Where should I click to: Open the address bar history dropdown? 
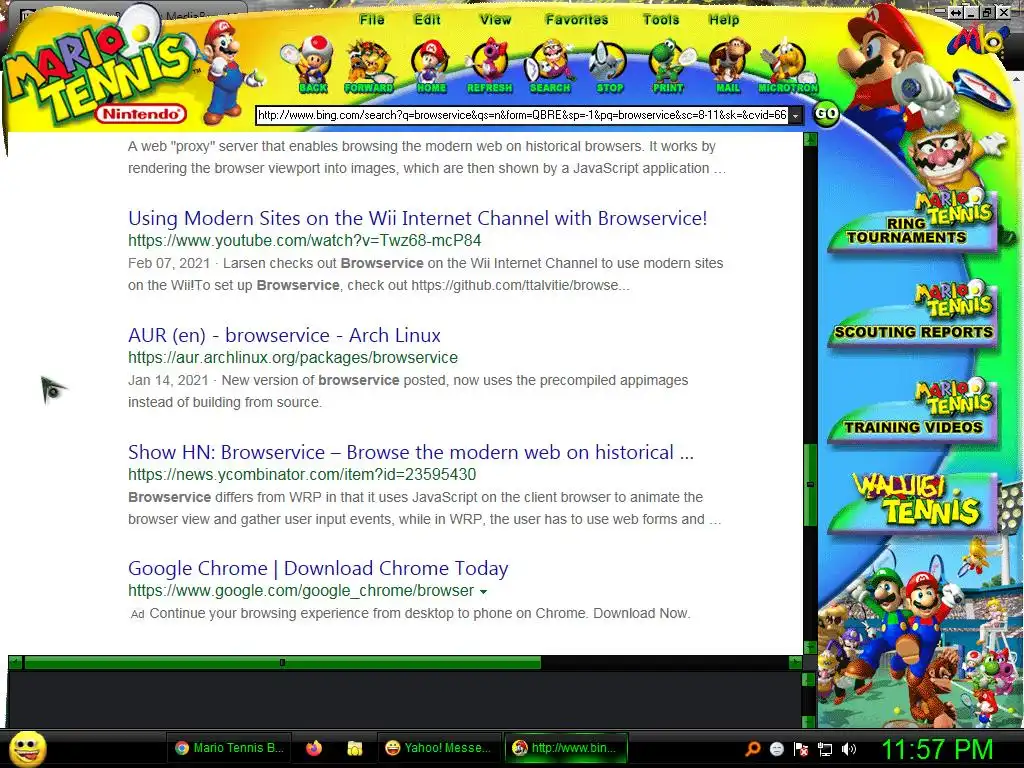point(795,116)
